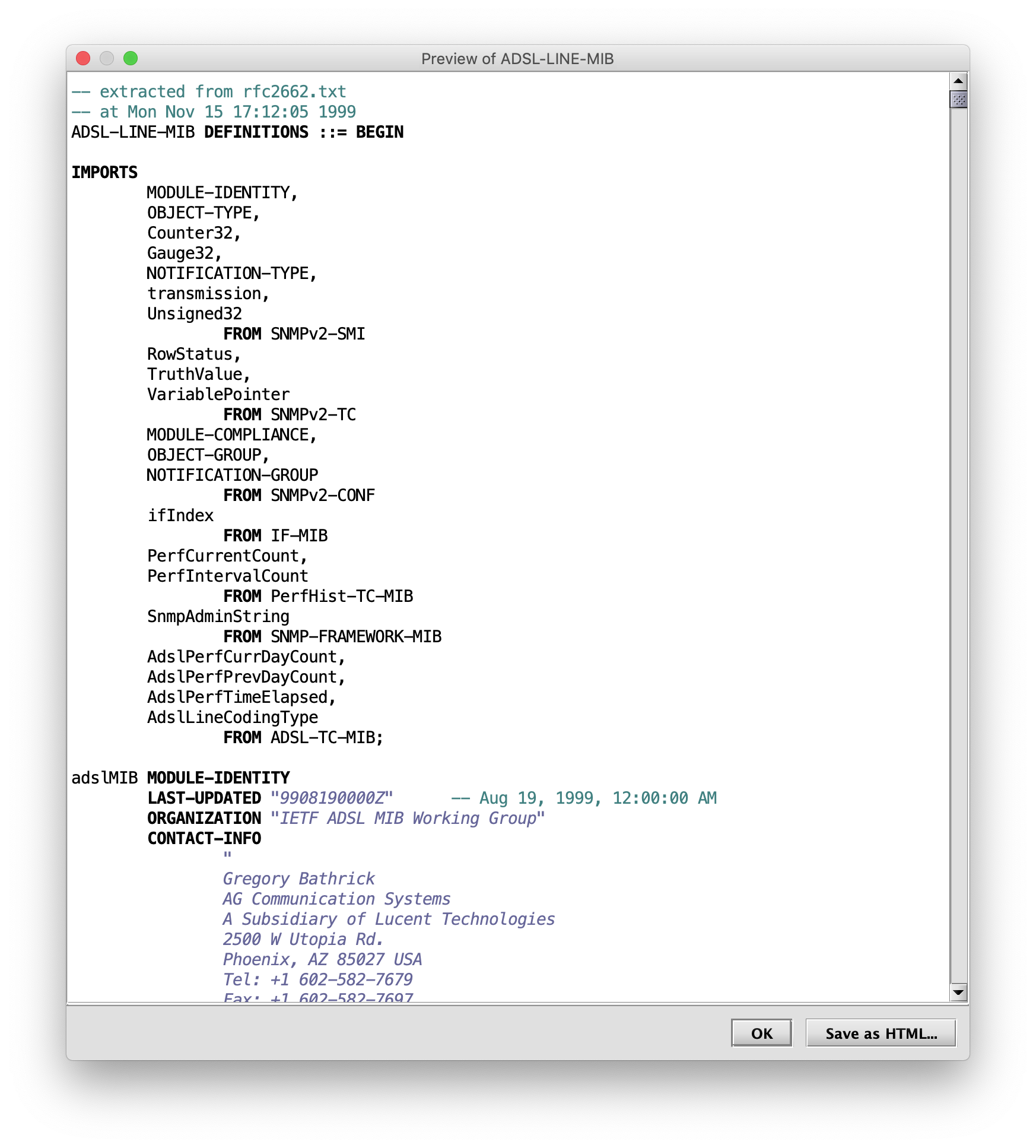Click the OK button
Screen dimensions: 1036x1148
(x=762, y=1033)
